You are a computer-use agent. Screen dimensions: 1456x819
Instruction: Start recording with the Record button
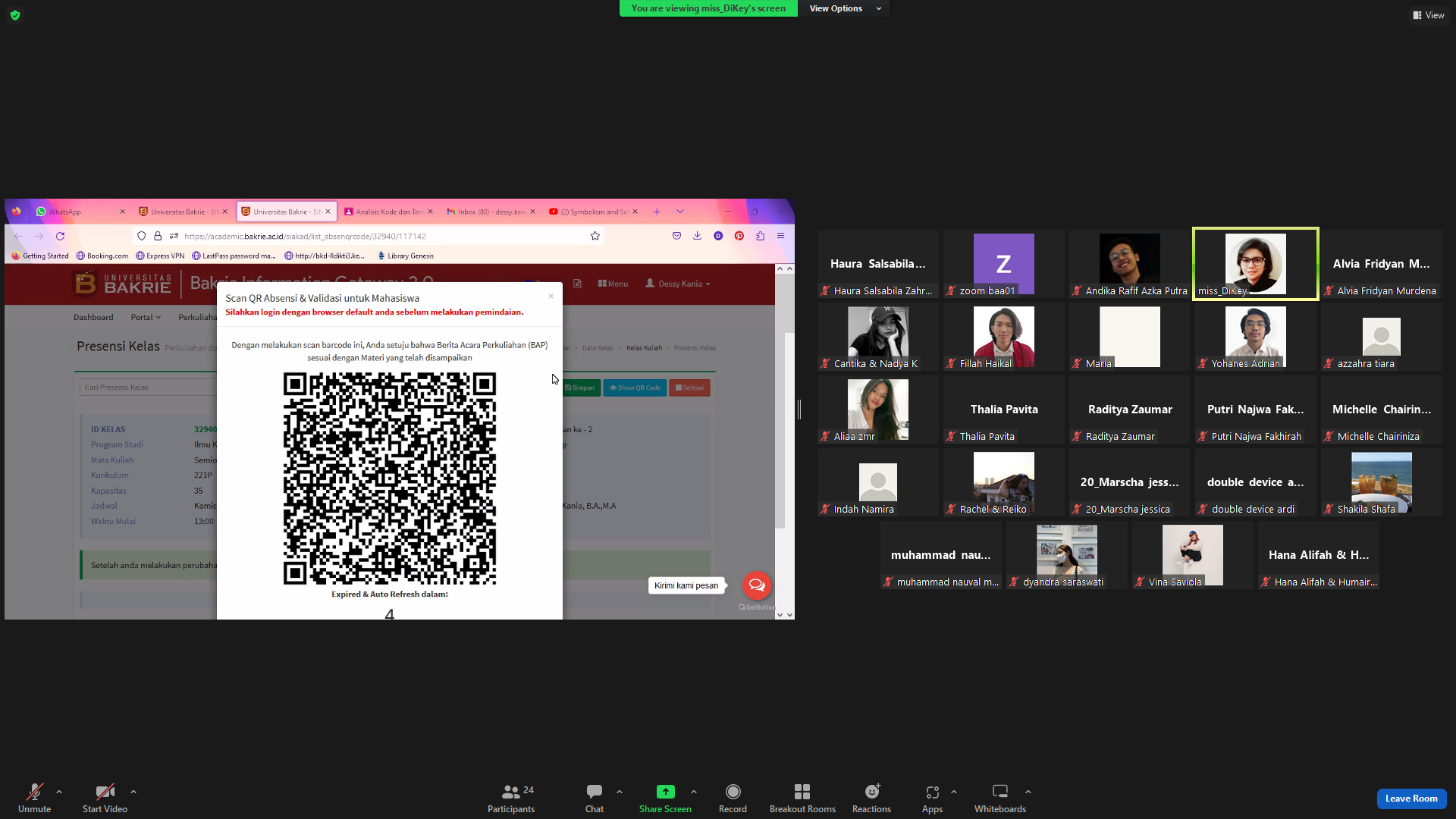click(733, 798)
